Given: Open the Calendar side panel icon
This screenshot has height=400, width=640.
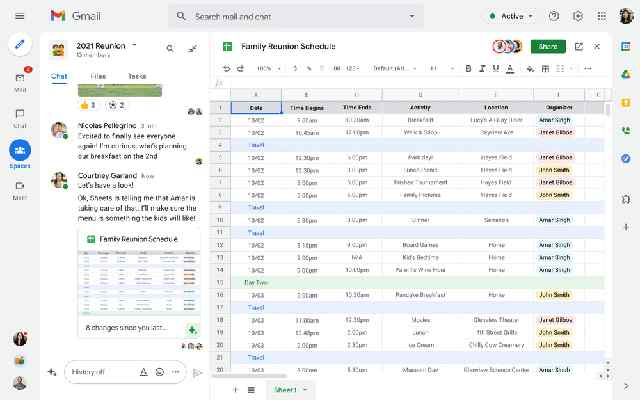Looking at the screenshot, I should click(625, 47).
